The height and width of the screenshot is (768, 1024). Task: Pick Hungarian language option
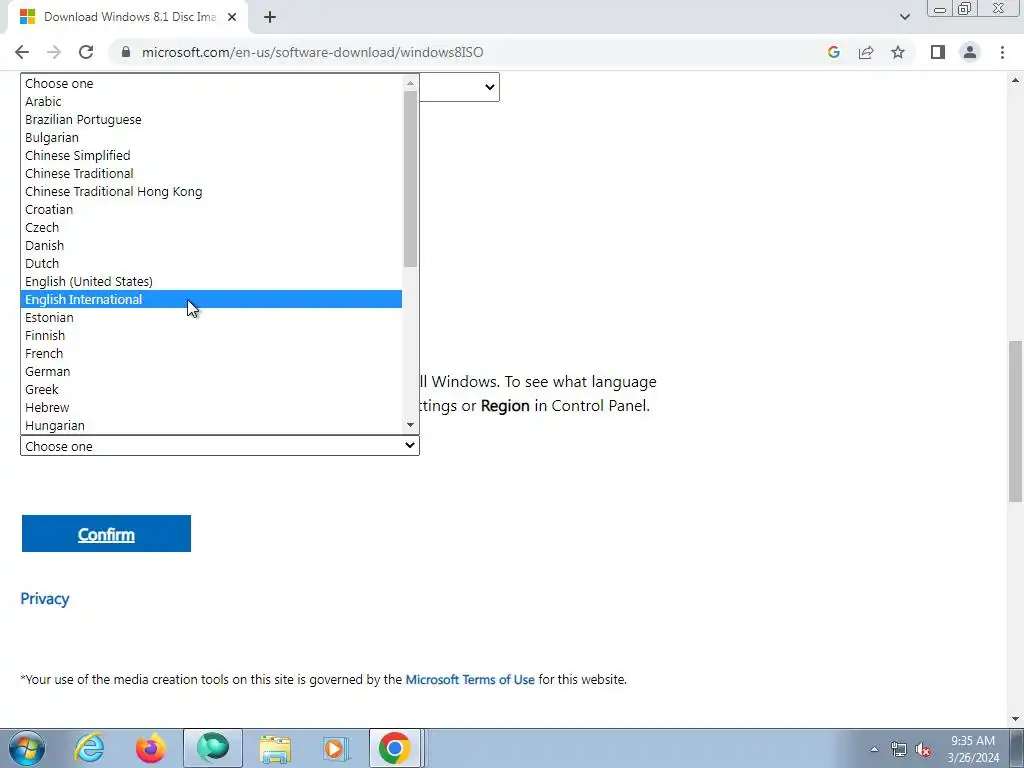tap(211, 425)
